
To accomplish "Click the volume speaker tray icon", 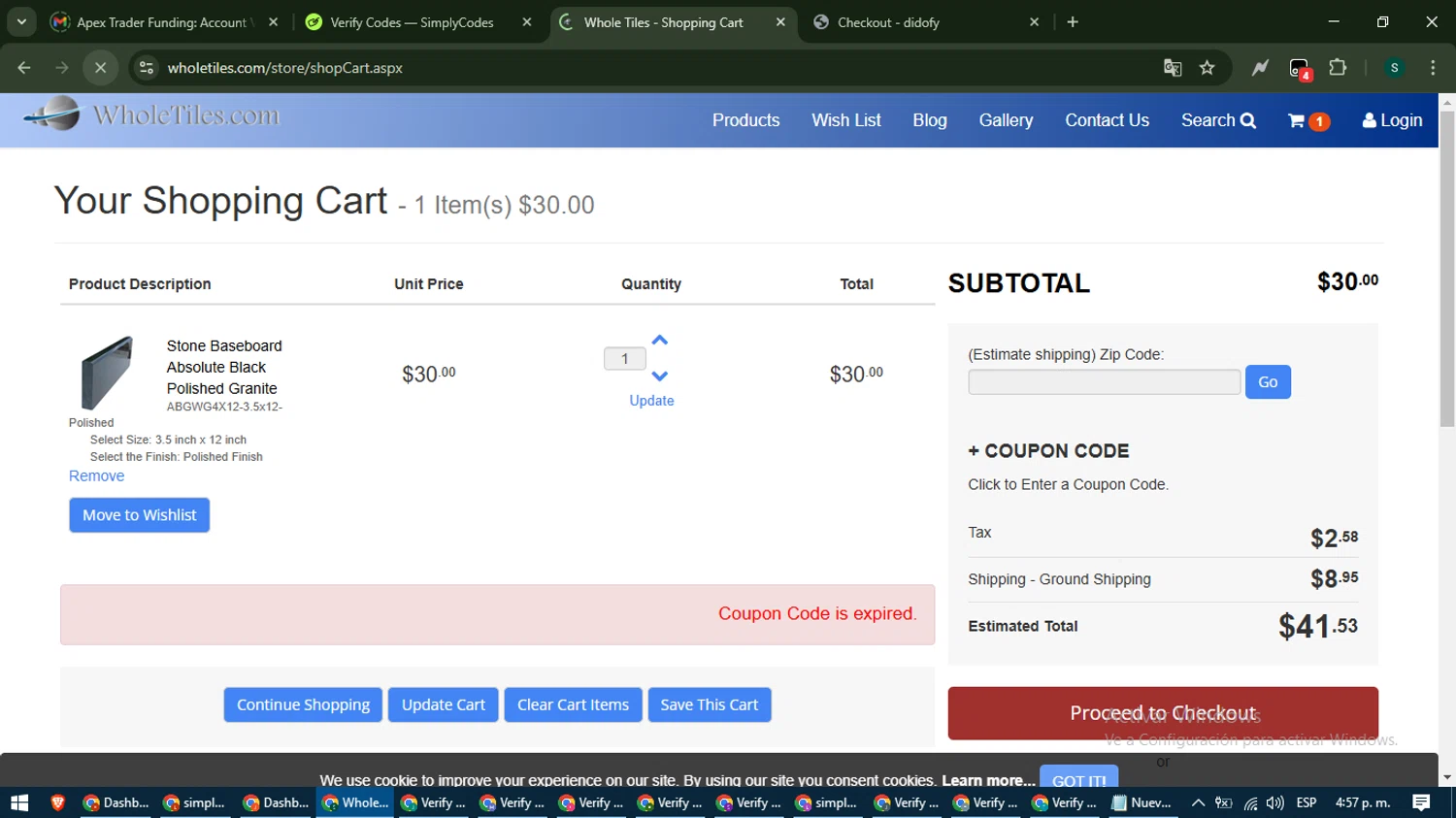I will coord(1275,802).
